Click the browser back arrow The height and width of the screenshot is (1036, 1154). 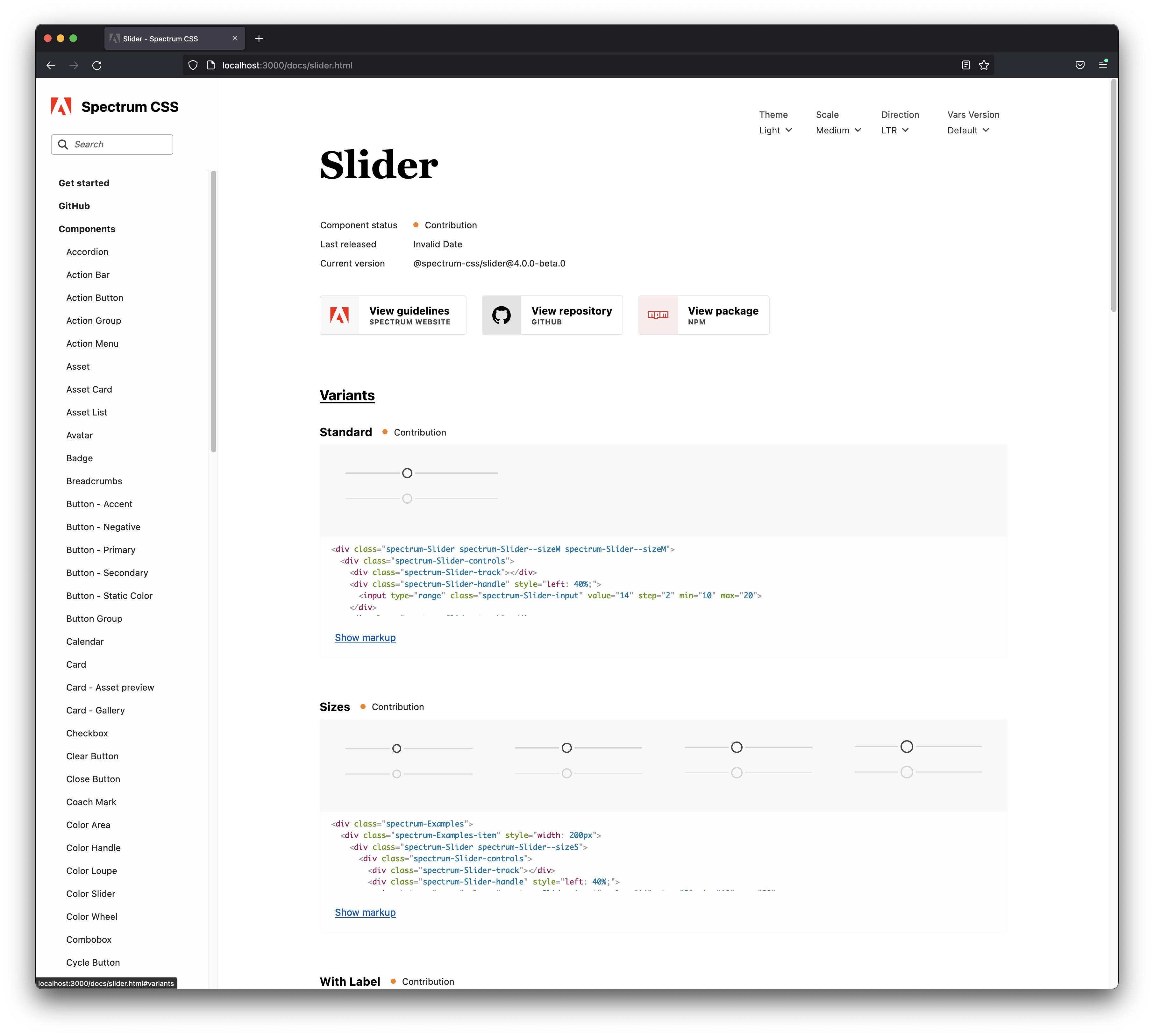(51, 66)
